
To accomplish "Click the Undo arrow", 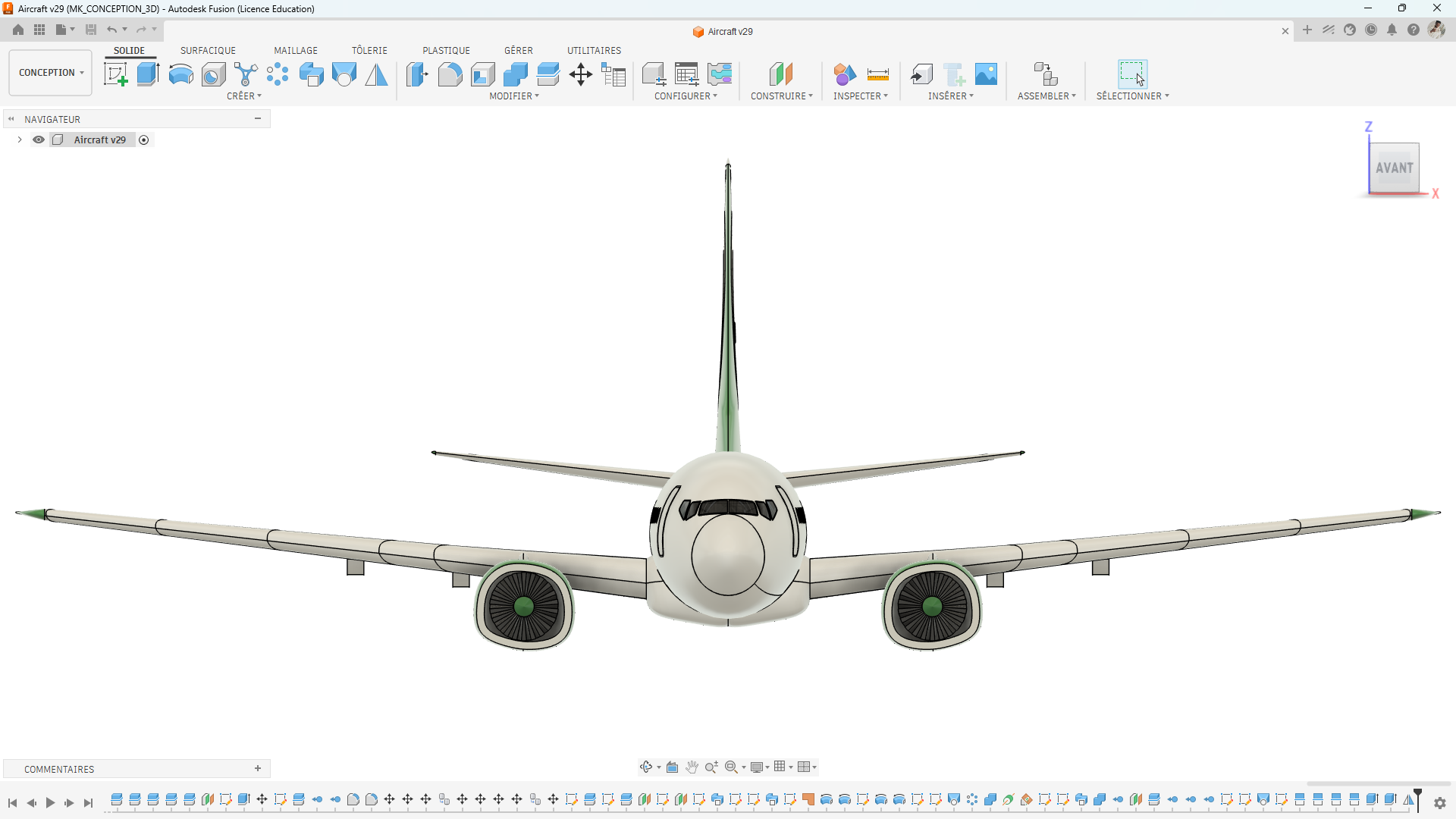I will tap(112, 30).
